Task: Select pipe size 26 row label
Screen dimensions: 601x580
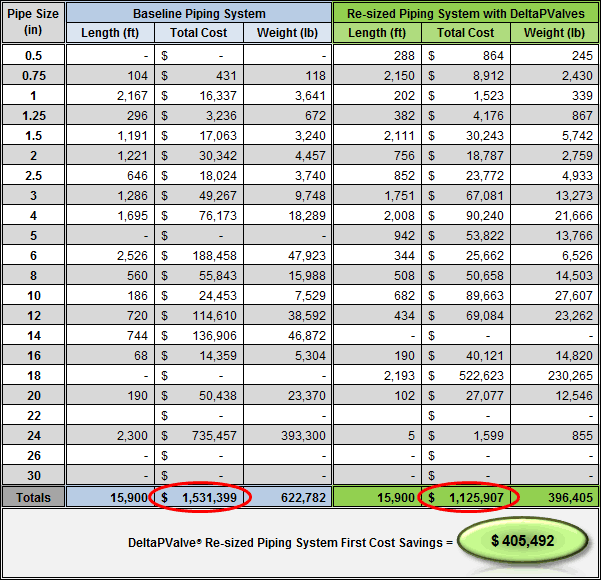Action: point(33,455)
